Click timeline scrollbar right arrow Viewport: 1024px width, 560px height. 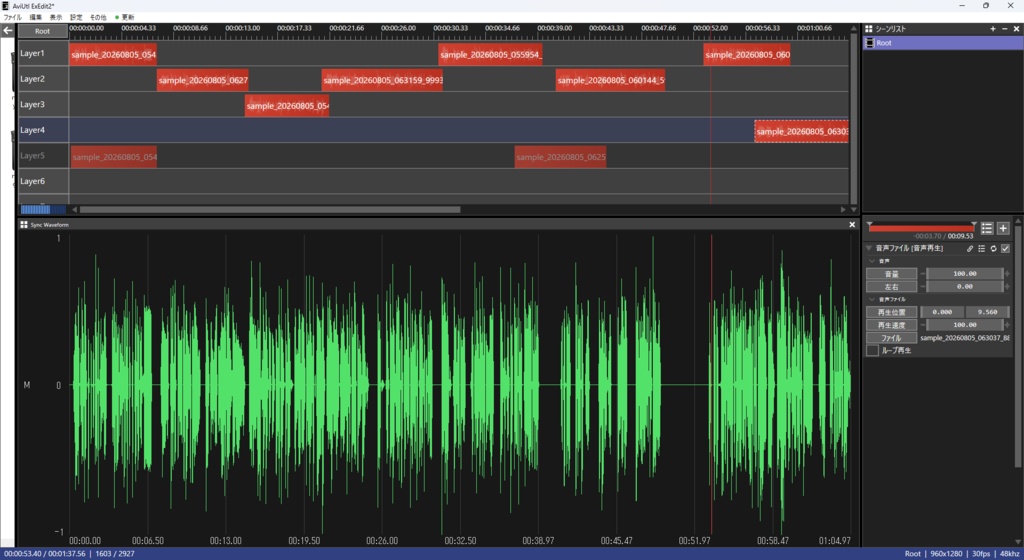[x=843, y=210]
